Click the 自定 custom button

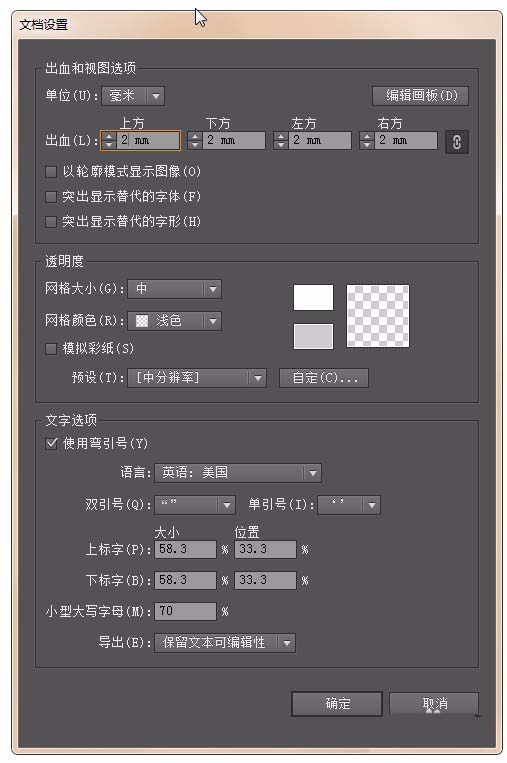coord(324,378)
